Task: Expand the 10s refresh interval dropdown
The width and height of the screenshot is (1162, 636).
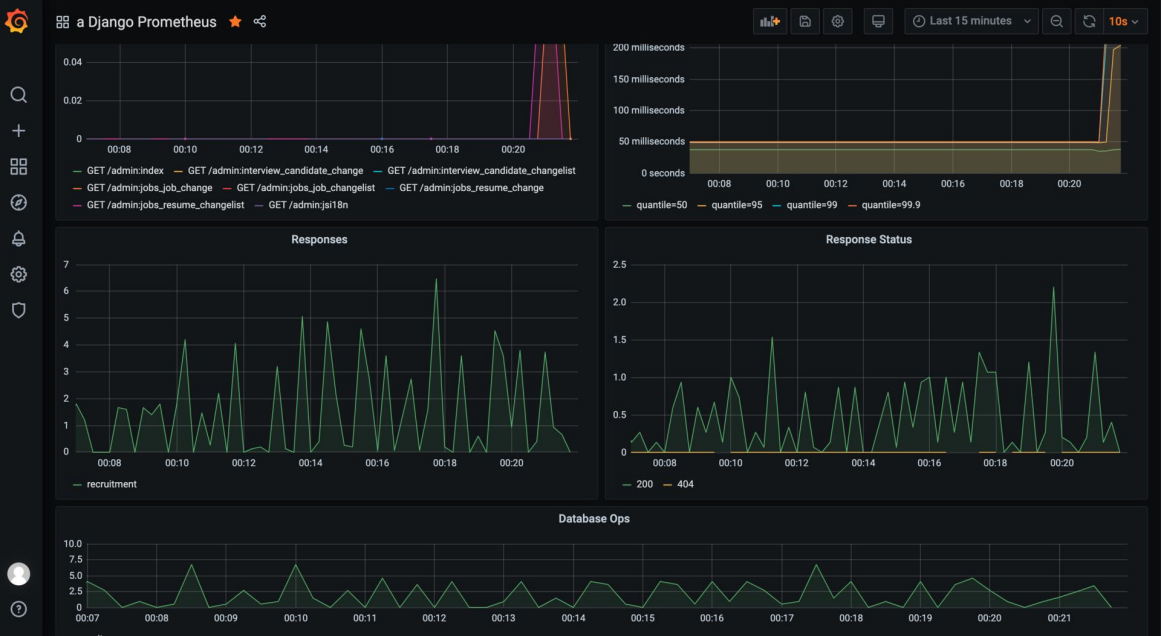Action: coord(1123,22)
